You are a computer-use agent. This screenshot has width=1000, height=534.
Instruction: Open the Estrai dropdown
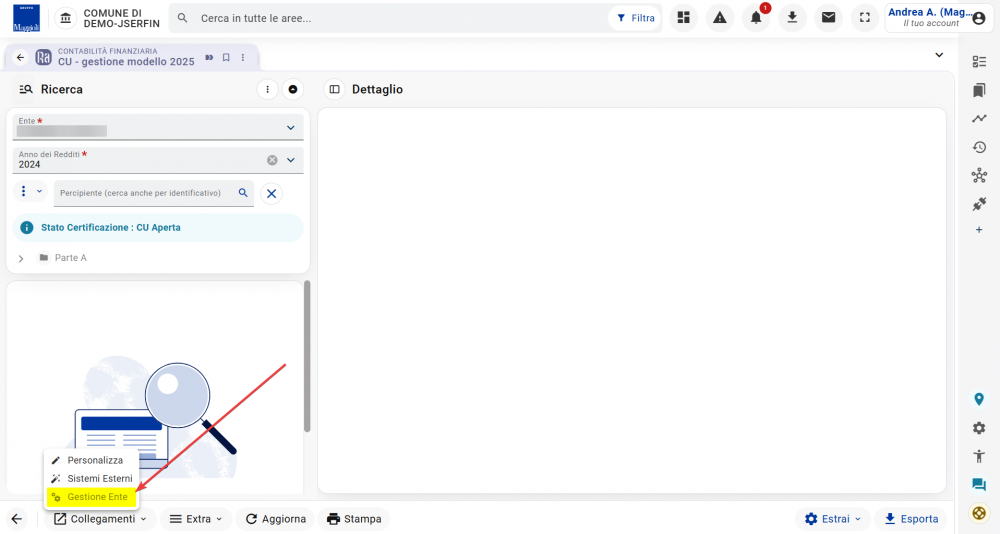click(x=833, y=519)
